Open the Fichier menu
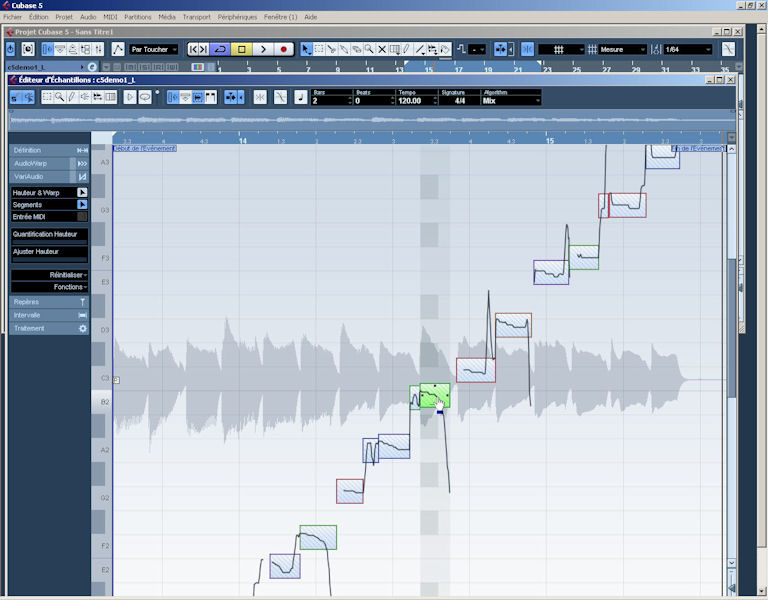Screen dimensions: 768x600 (13, 17)
